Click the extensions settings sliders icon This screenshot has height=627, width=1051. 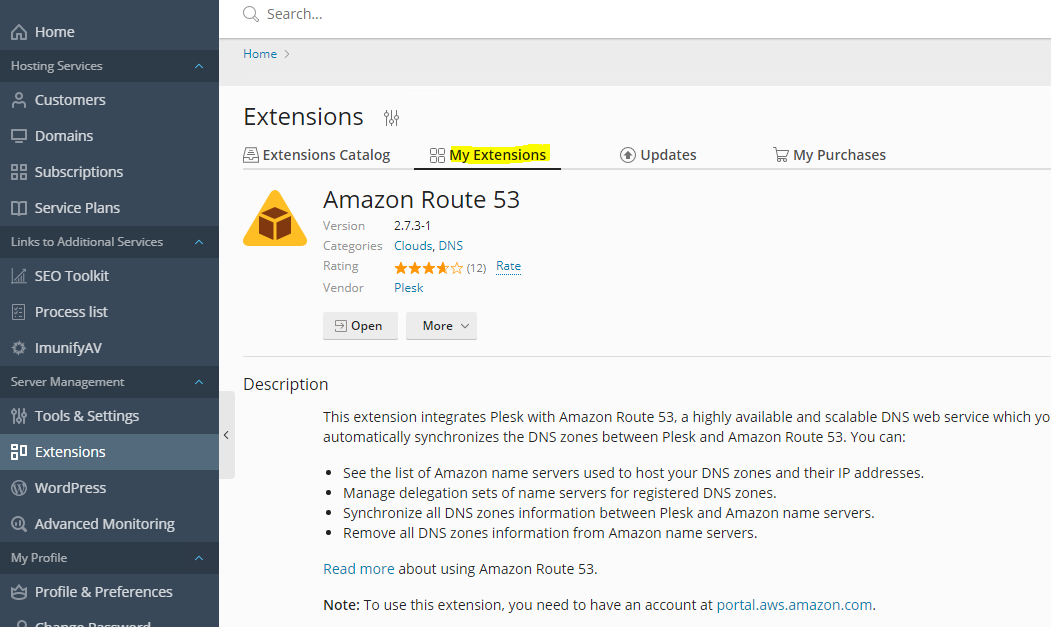pos(391,118)
